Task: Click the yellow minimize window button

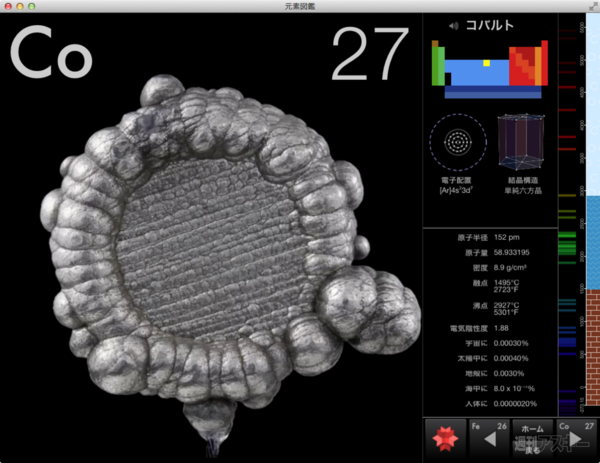Action: (20, 6)
